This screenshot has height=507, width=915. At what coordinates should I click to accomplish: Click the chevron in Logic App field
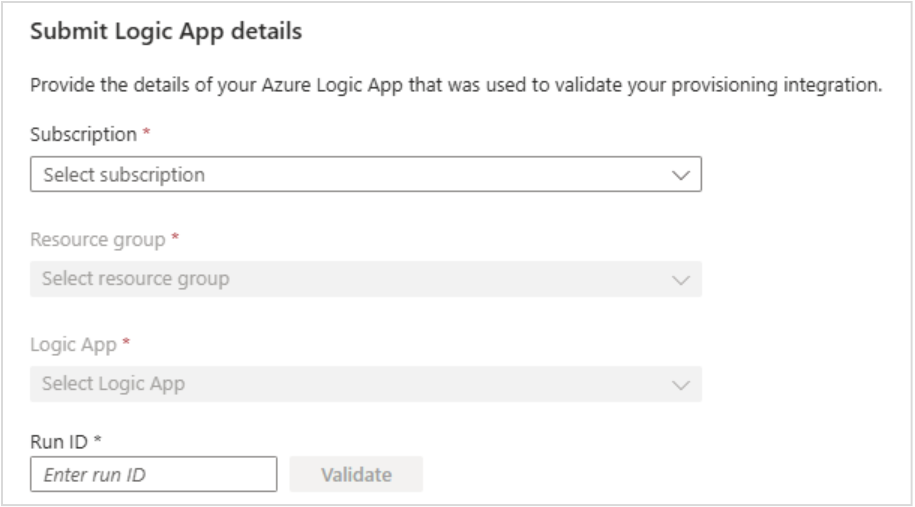pyautogui.click(x=680, y=385)
